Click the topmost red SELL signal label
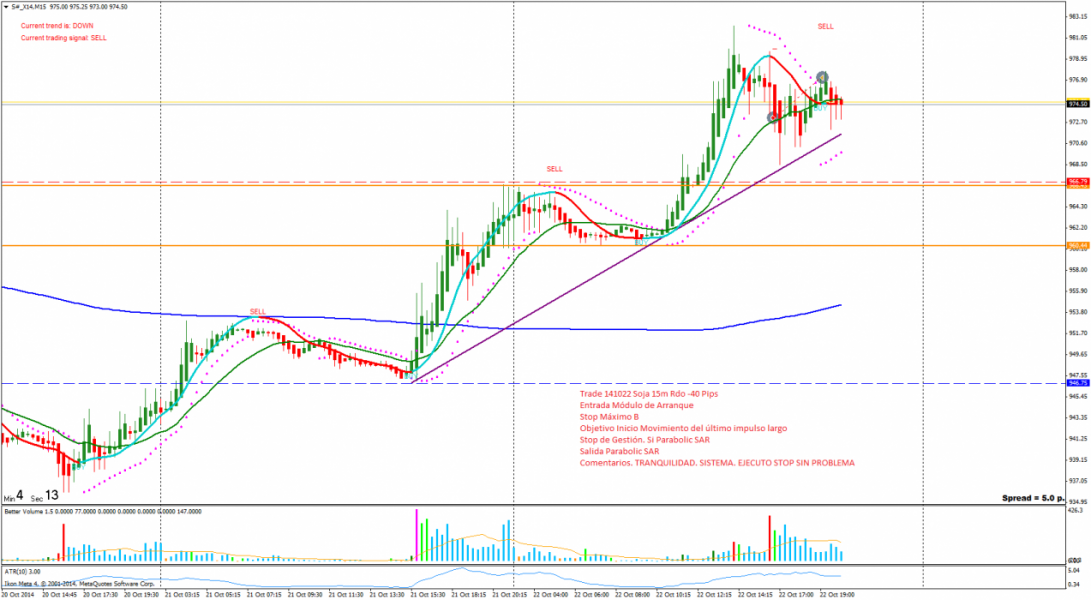The height and width of the screenshot is (600, 1091). 825,26
